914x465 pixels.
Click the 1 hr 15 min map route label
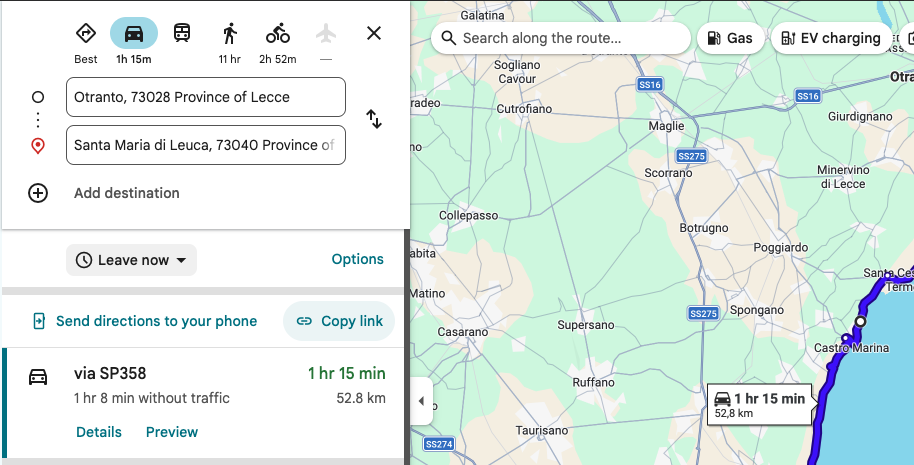[760, 404]
